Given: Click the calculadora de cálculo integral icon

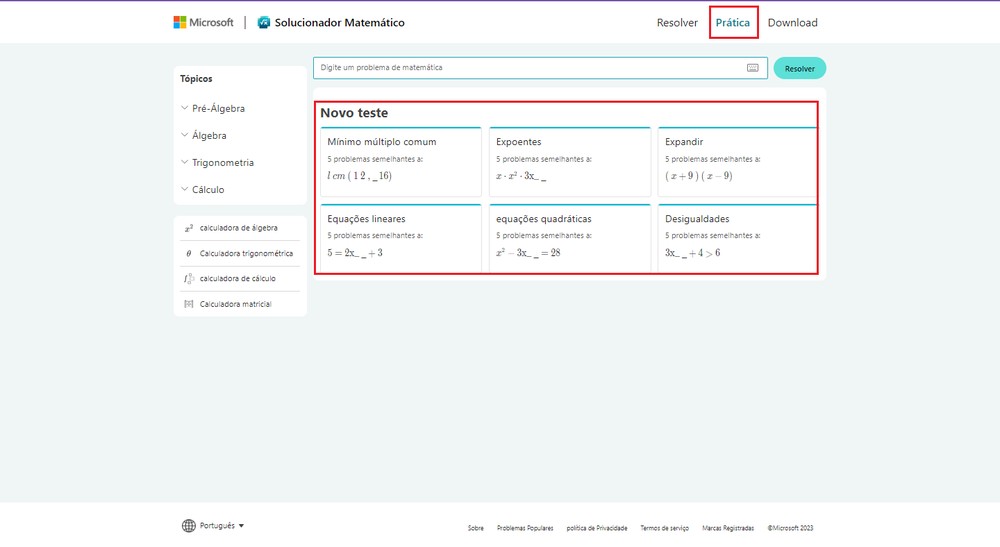Looking at the screenshot, I should coord(188,279).
